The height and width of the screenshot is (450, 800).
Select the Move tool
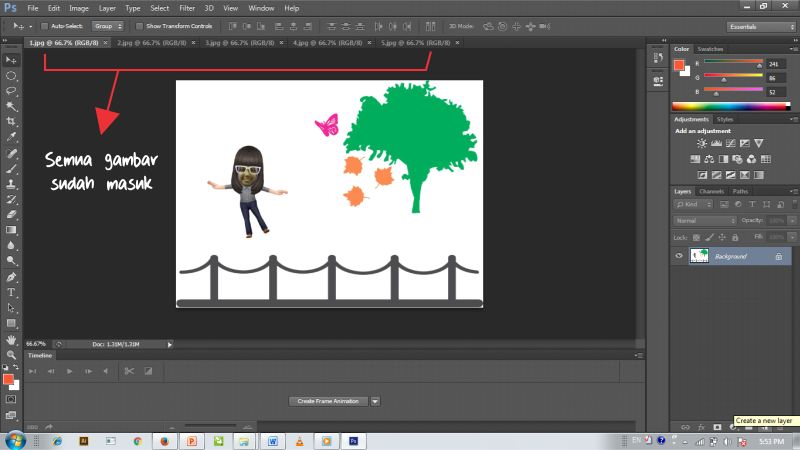(x=11, y=60)
